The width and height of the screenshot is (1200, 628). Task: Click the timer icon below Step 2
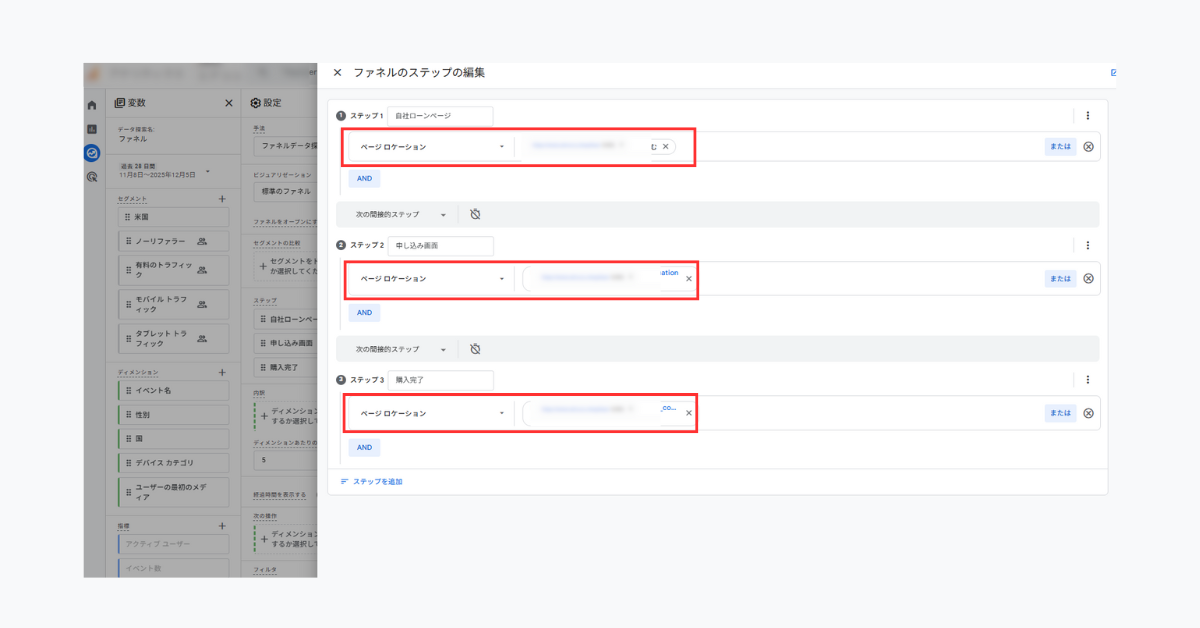click(475, 349)
